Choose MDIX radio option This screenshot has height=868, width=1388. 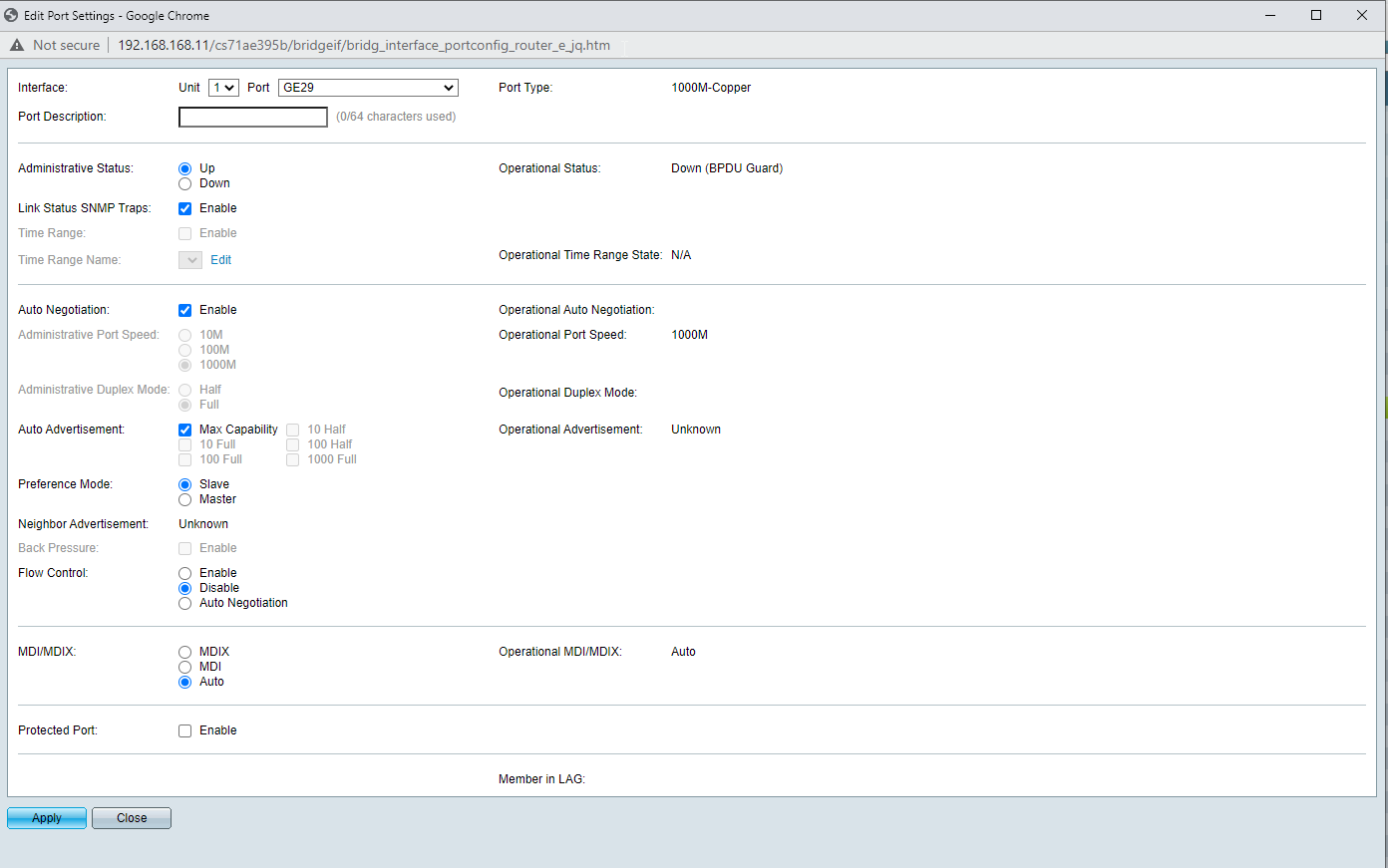tap(185, 653)
